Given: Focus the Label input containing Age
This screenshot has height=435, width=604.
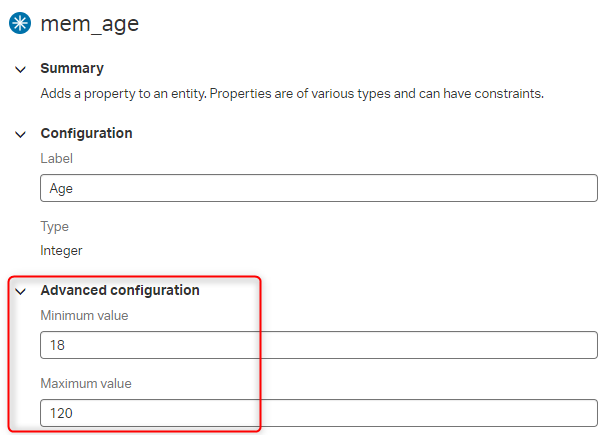Looking at the screenshot, I should point(319,188).
